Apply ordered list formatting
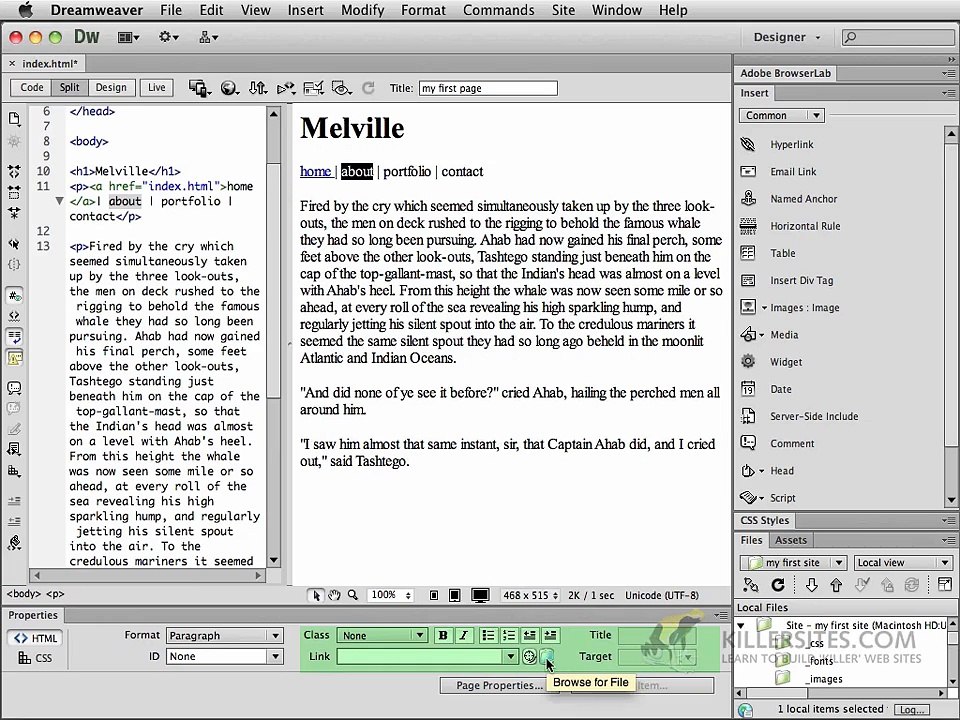The width and height of the screenshot is (960, 720). 509,636
